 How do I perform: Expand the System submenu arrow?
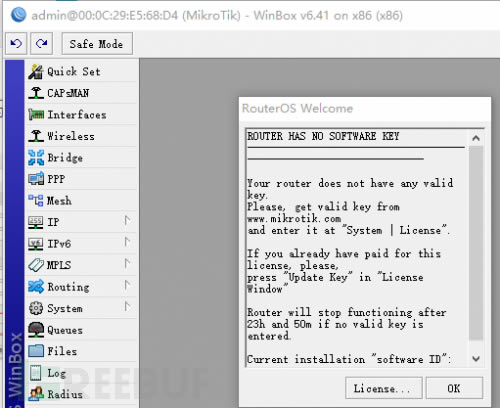point(127,306)
